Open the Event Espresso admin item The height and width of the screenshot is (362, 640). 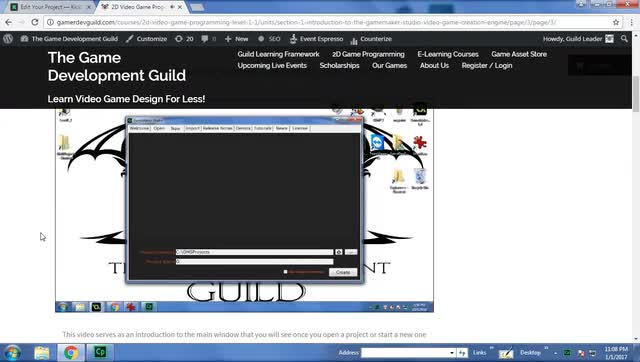click(x=316, y=39)
